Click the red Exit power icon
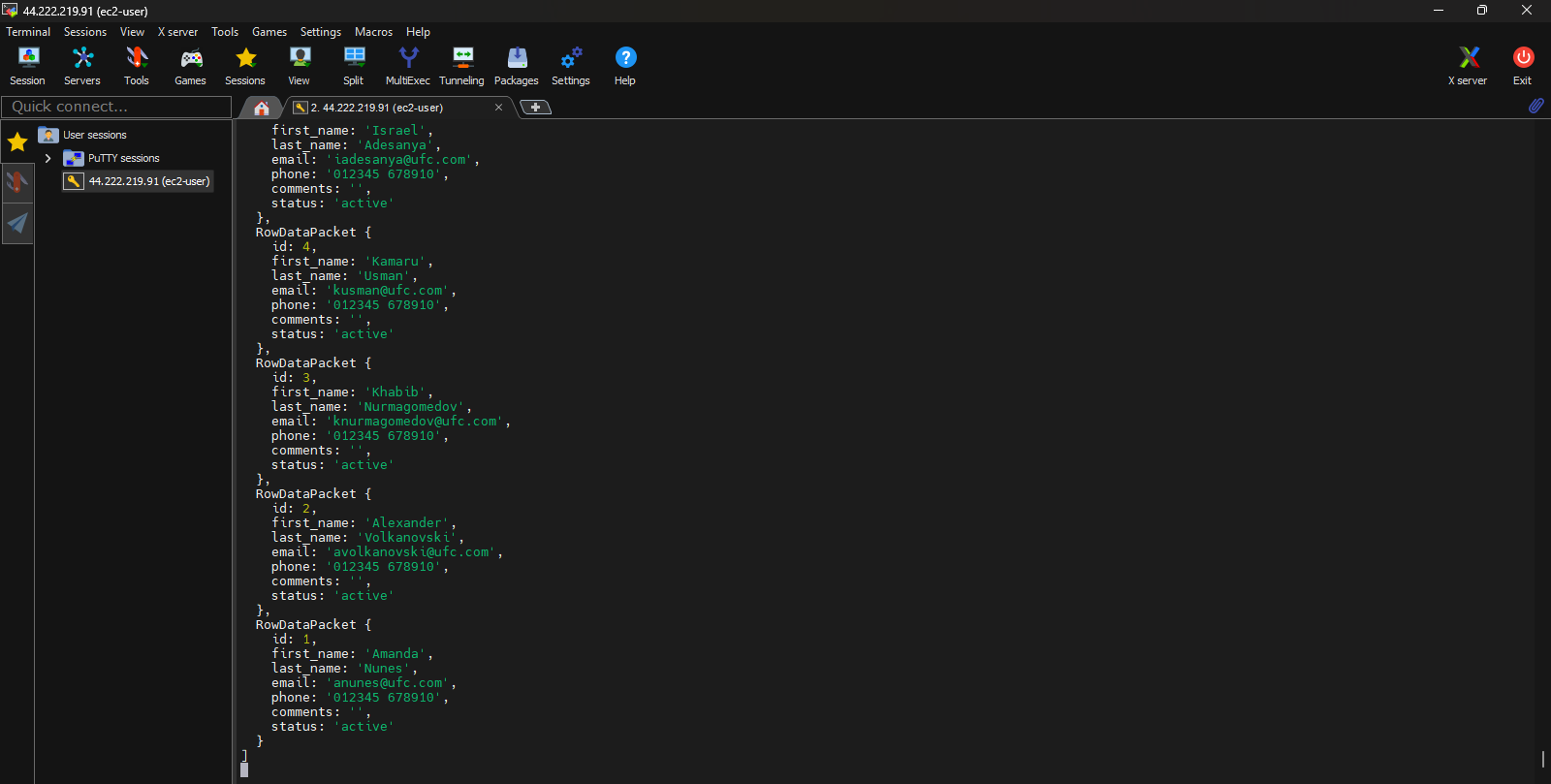The image size is (1551, 784). [1523, 66]
